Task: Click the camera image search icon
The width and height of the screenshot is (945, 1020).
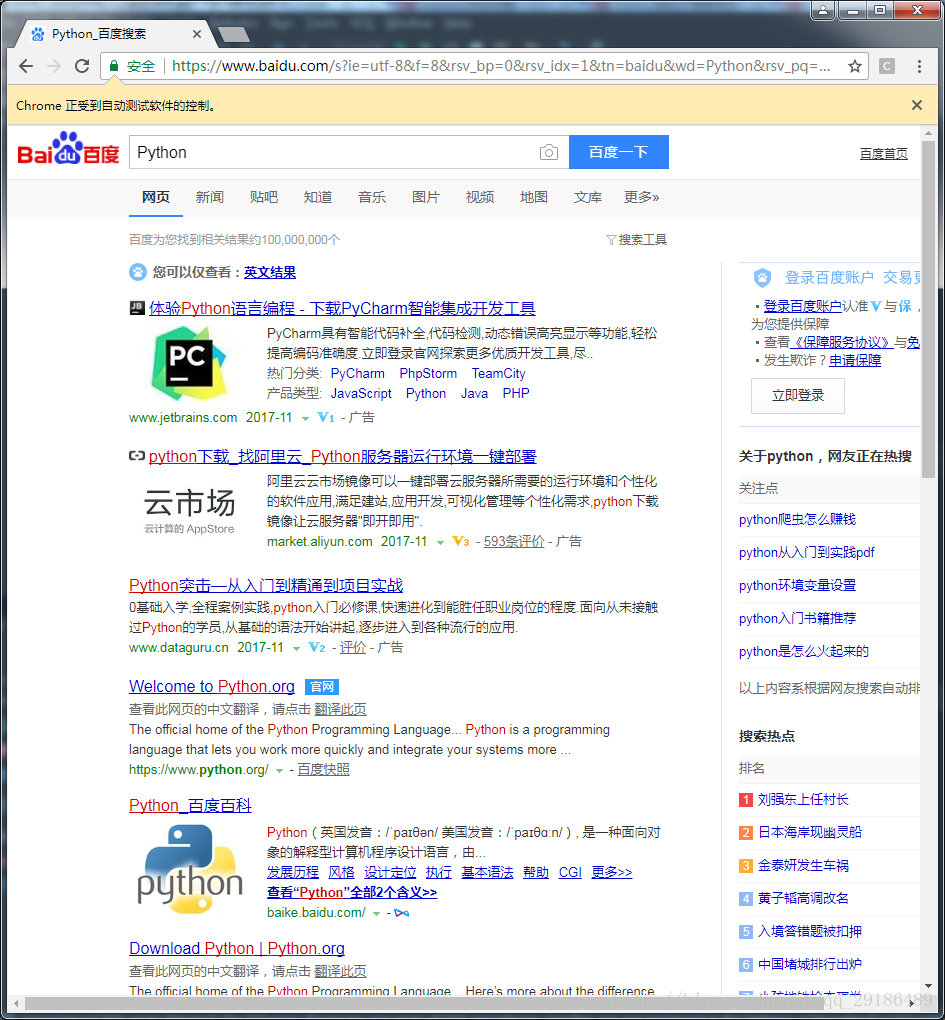Action: pos(549,152)
